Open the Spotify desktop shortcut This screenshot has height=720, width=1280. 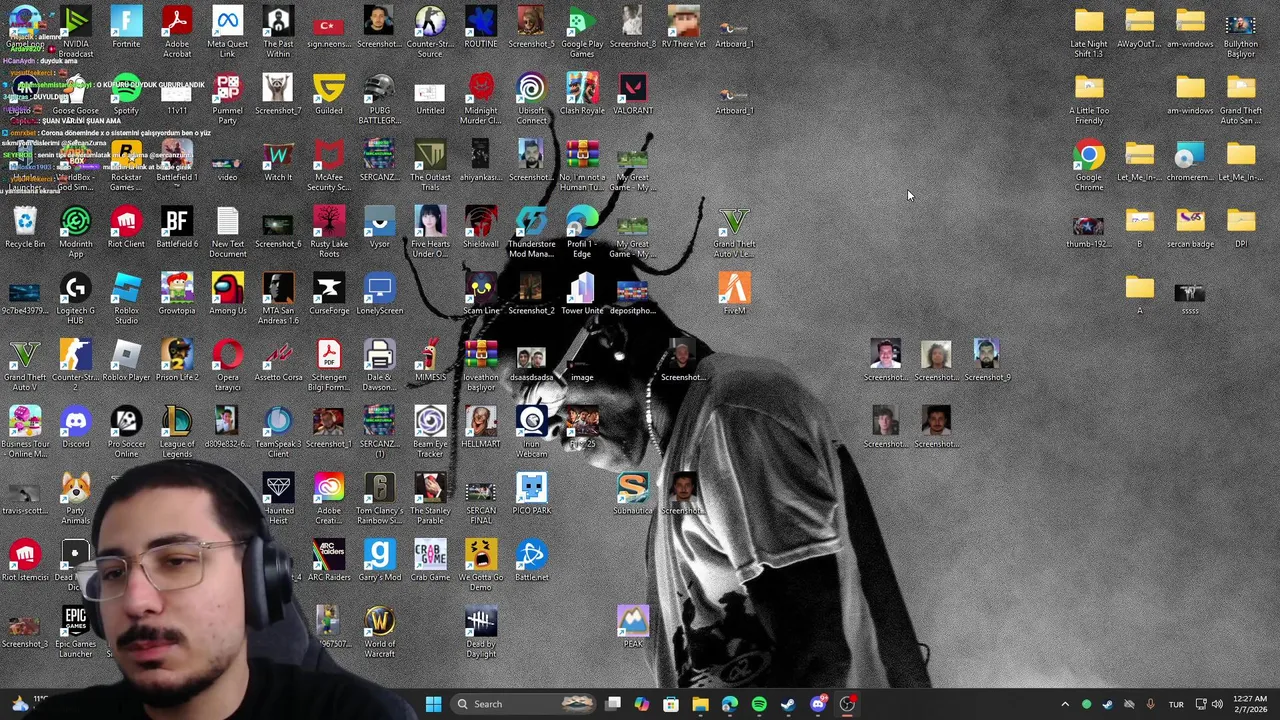126,93
